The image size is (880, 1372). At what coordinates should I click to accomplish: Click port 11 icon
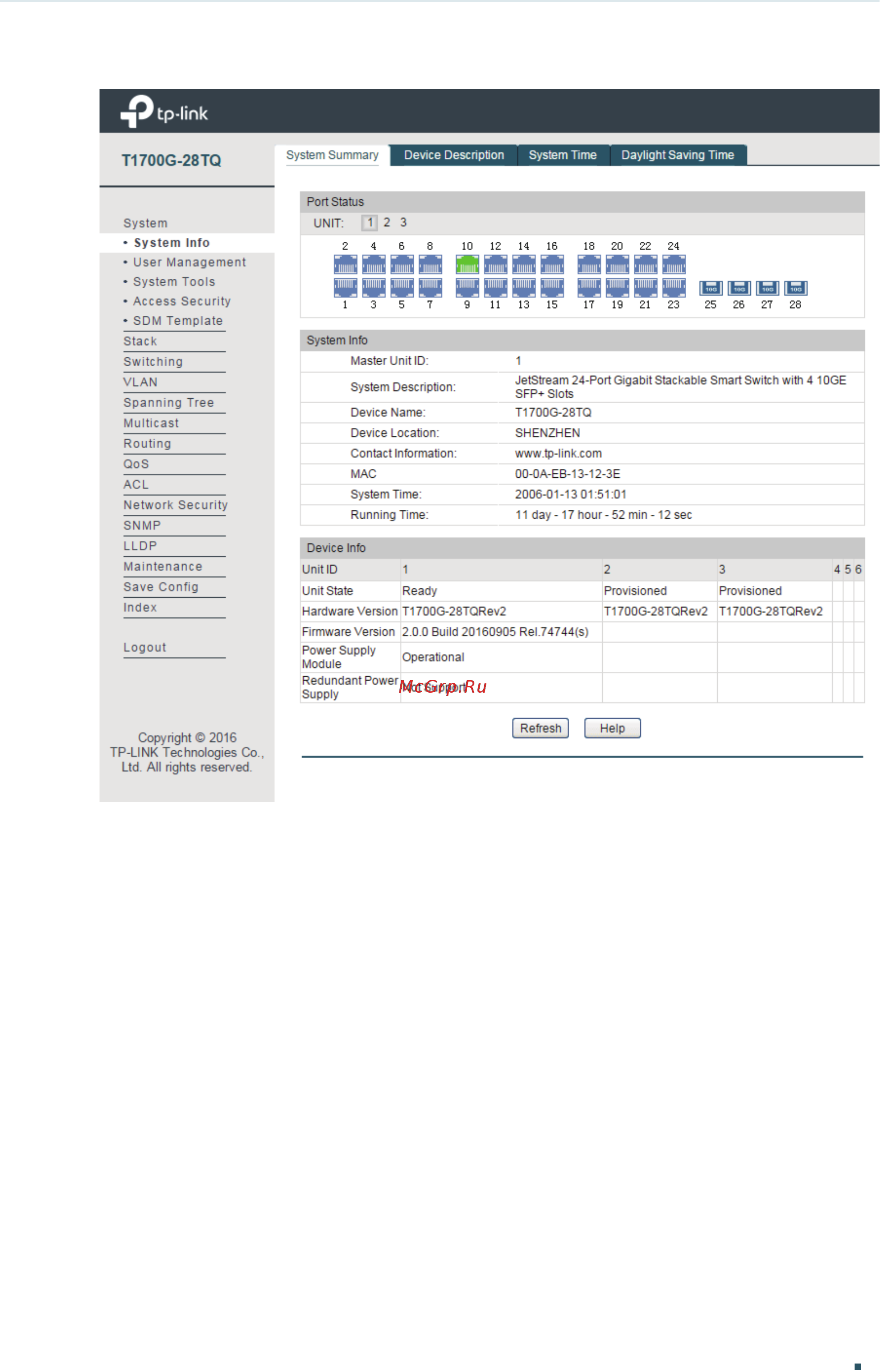coord(495,287)
